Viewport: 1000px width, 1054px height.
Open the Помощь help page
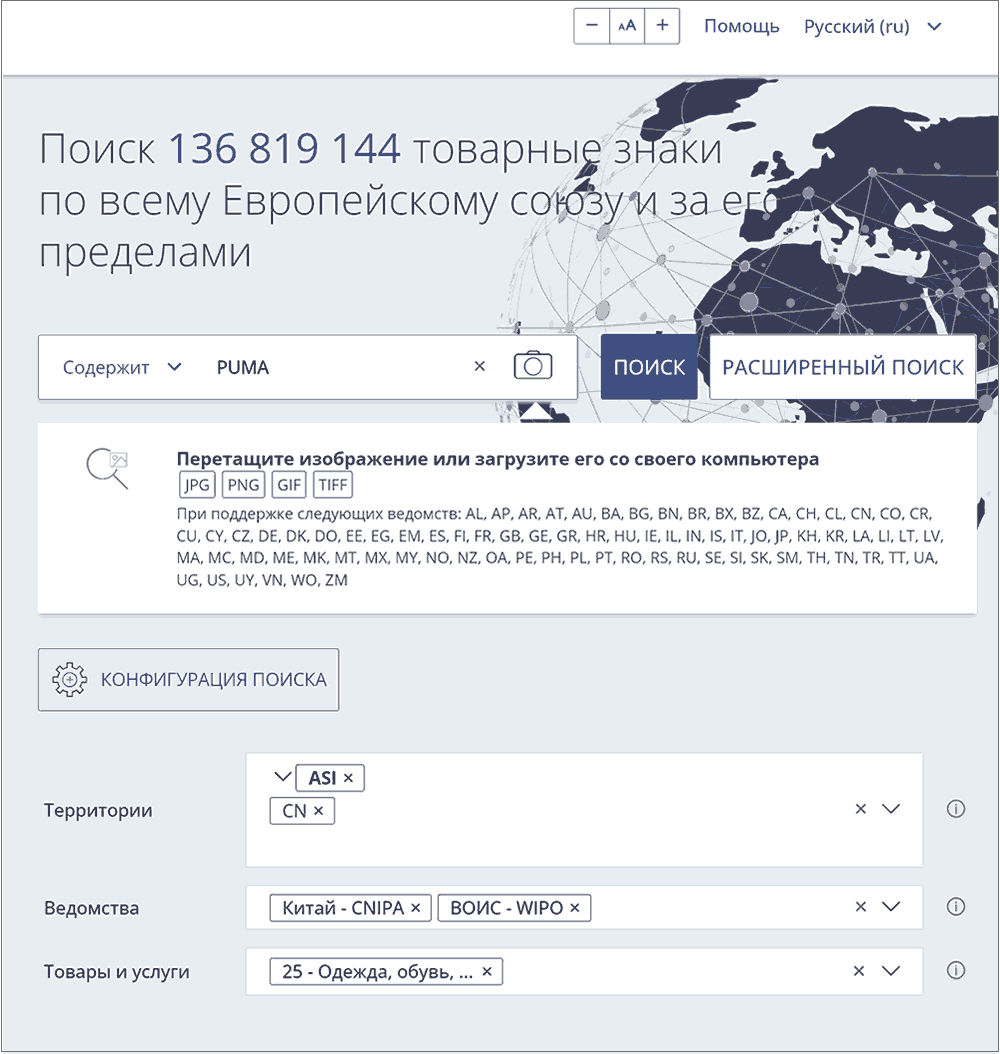click(x=742, y=26)
